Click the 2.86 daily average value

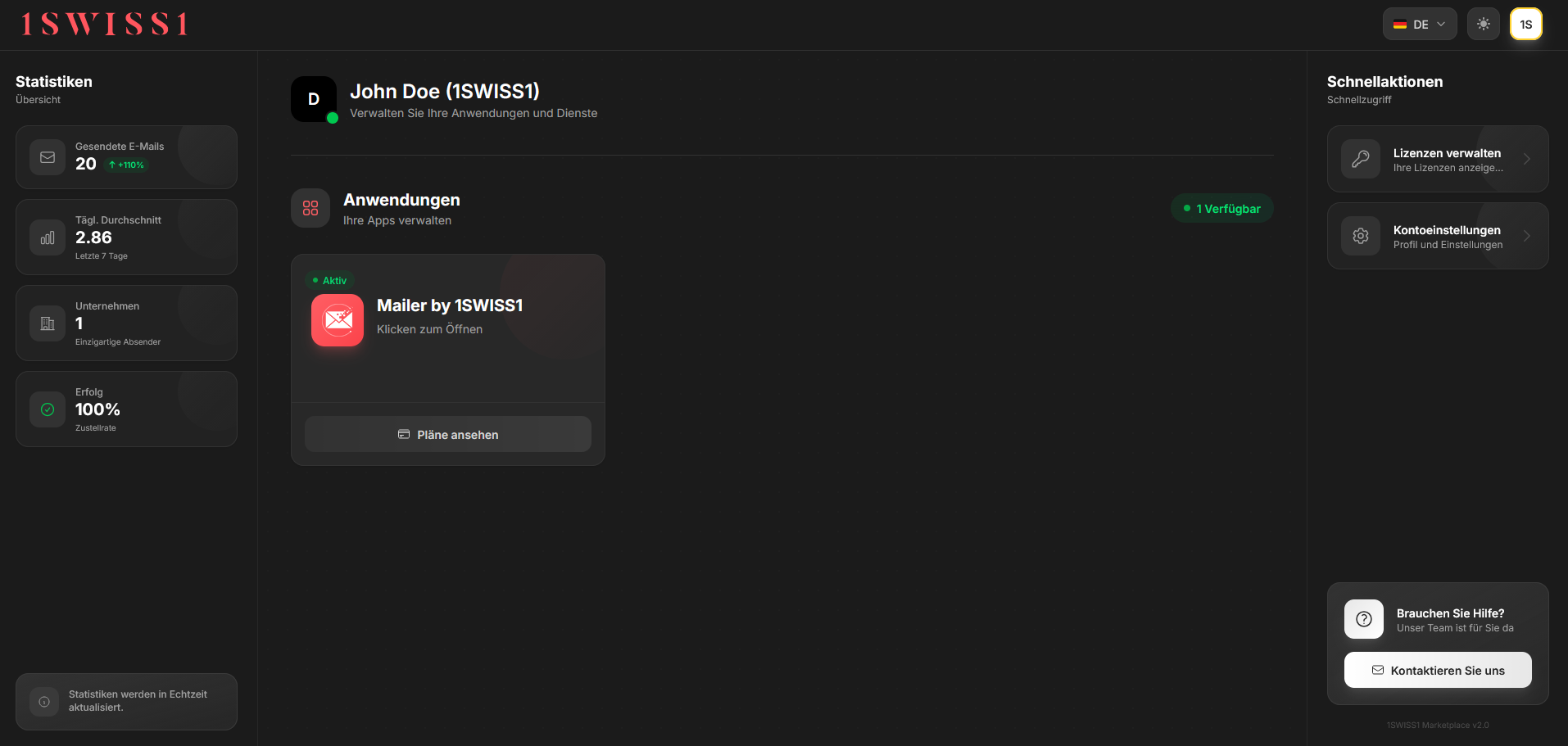tap(93, 237)
